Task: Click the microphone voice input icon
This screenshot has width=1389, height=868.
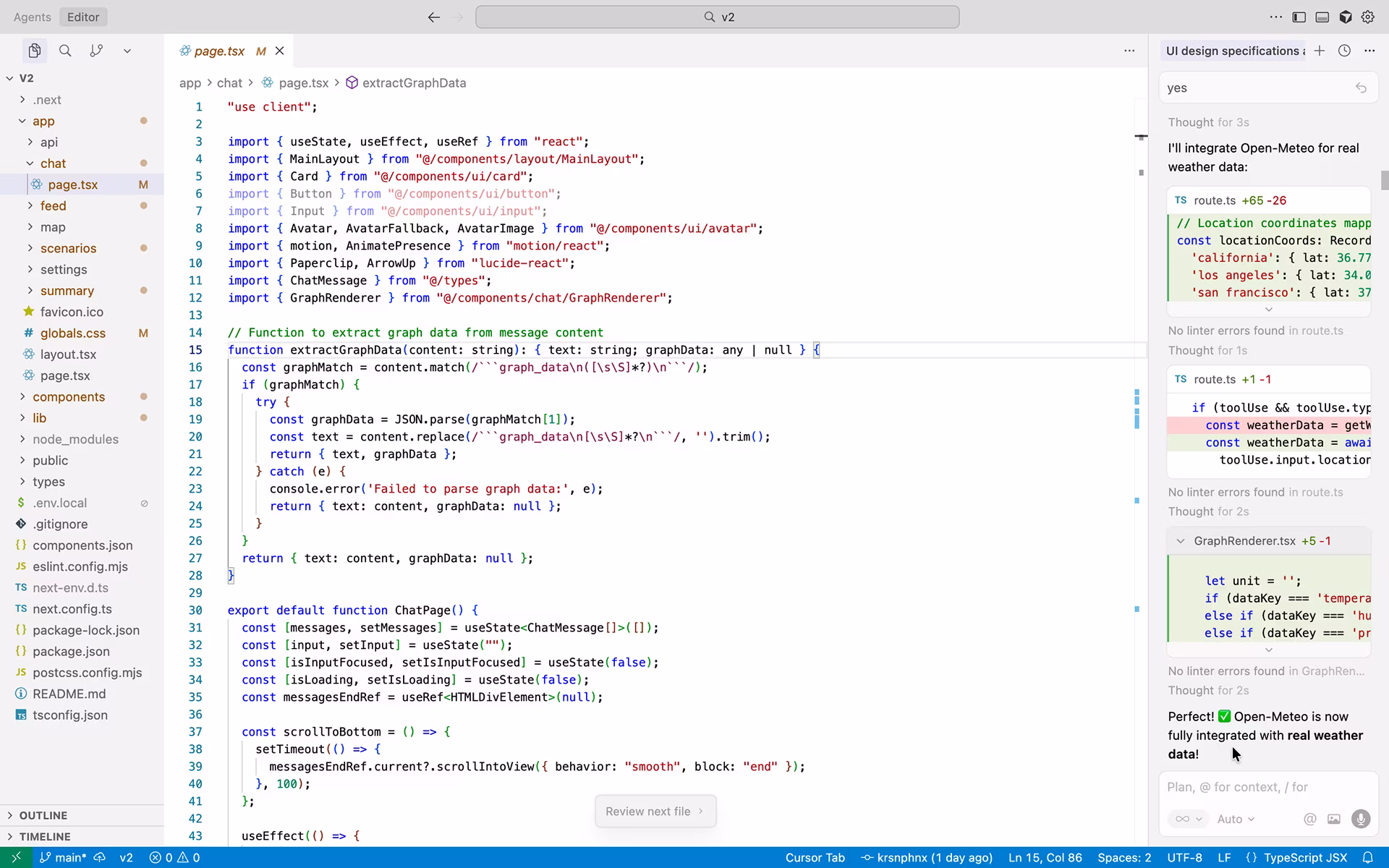Action: [x=1360, y=819]
